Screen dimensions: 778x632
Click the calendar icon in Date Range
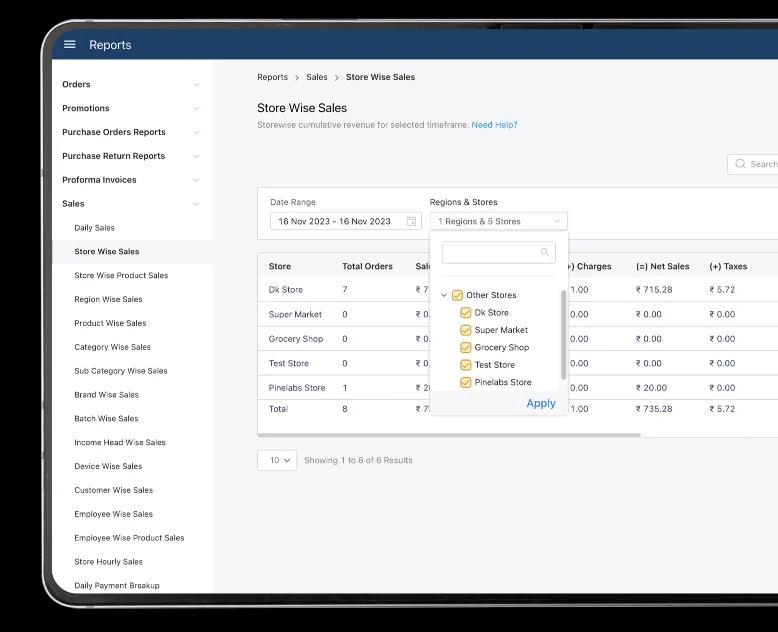click(411, 221)
